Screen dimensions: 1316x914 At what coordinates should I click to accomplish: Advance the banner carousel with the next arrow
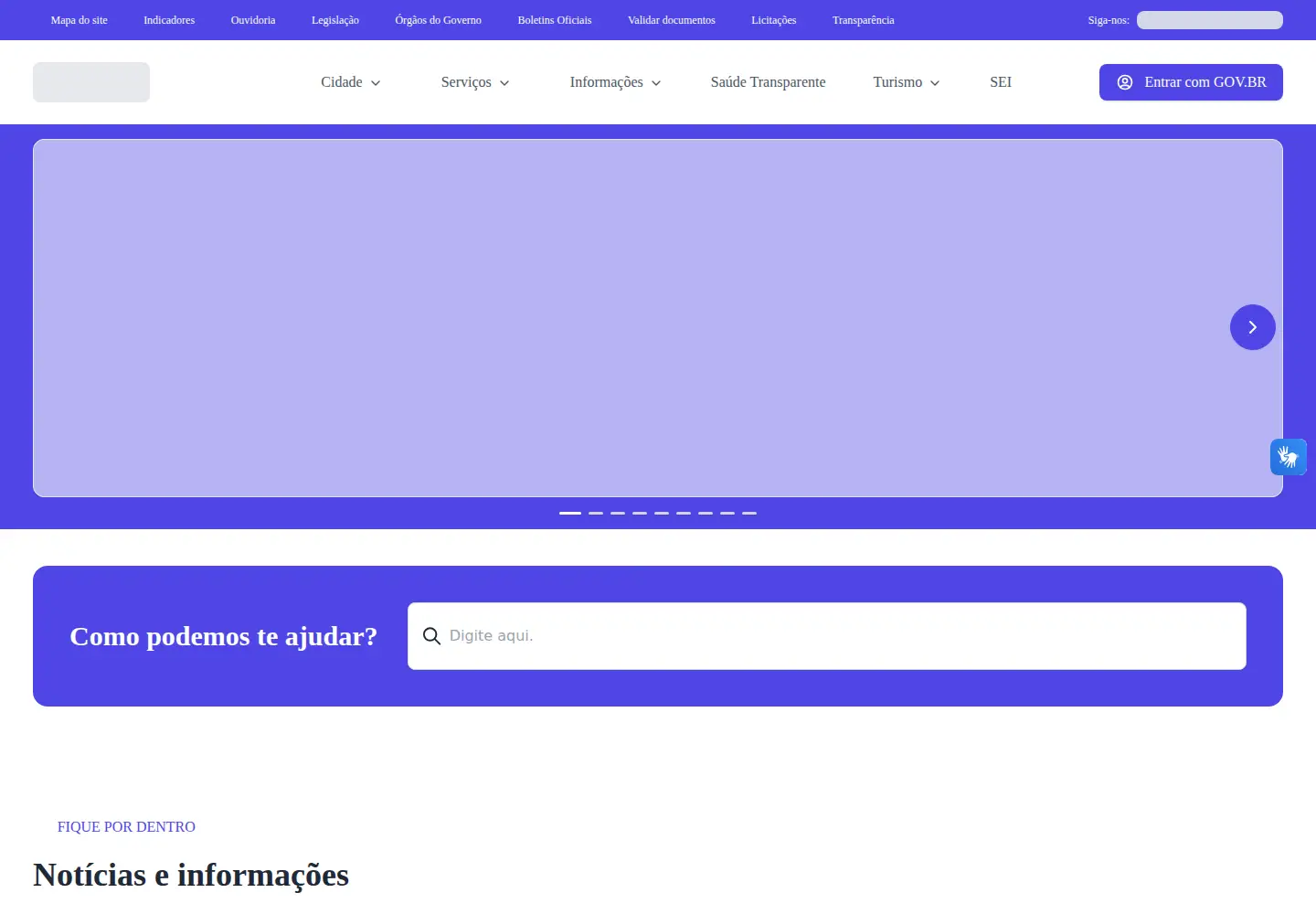click(1253, 327)
